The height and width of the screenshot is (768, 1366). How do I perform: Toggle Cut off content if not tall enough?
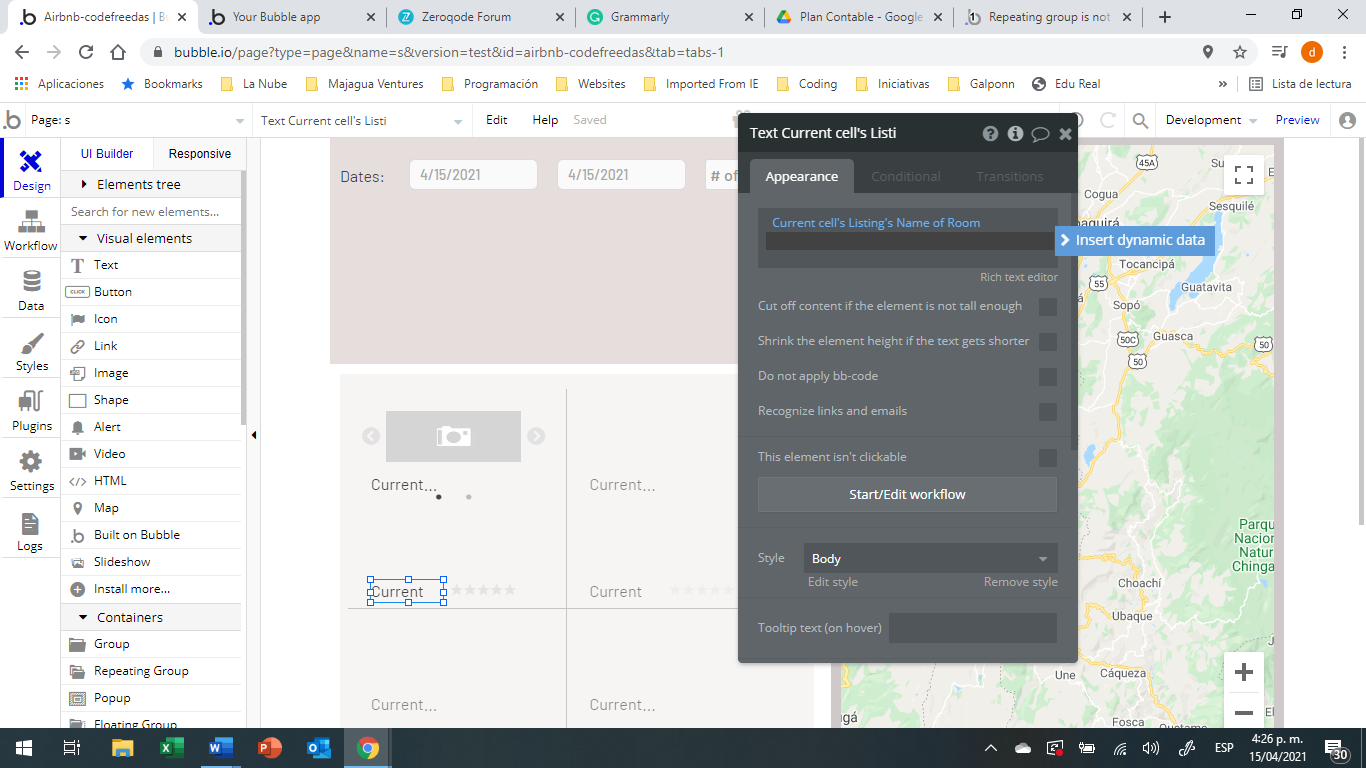(x=1048, y=307)
